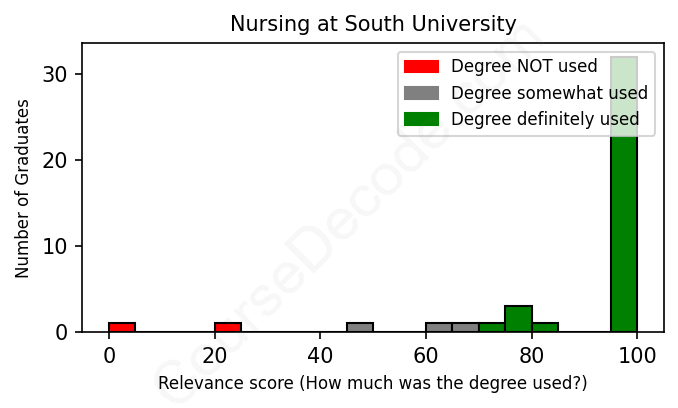Viewport: 678px width, 408px height.
Task: Click the red Degree NOT used legend swatch
Action: (421, 67)
